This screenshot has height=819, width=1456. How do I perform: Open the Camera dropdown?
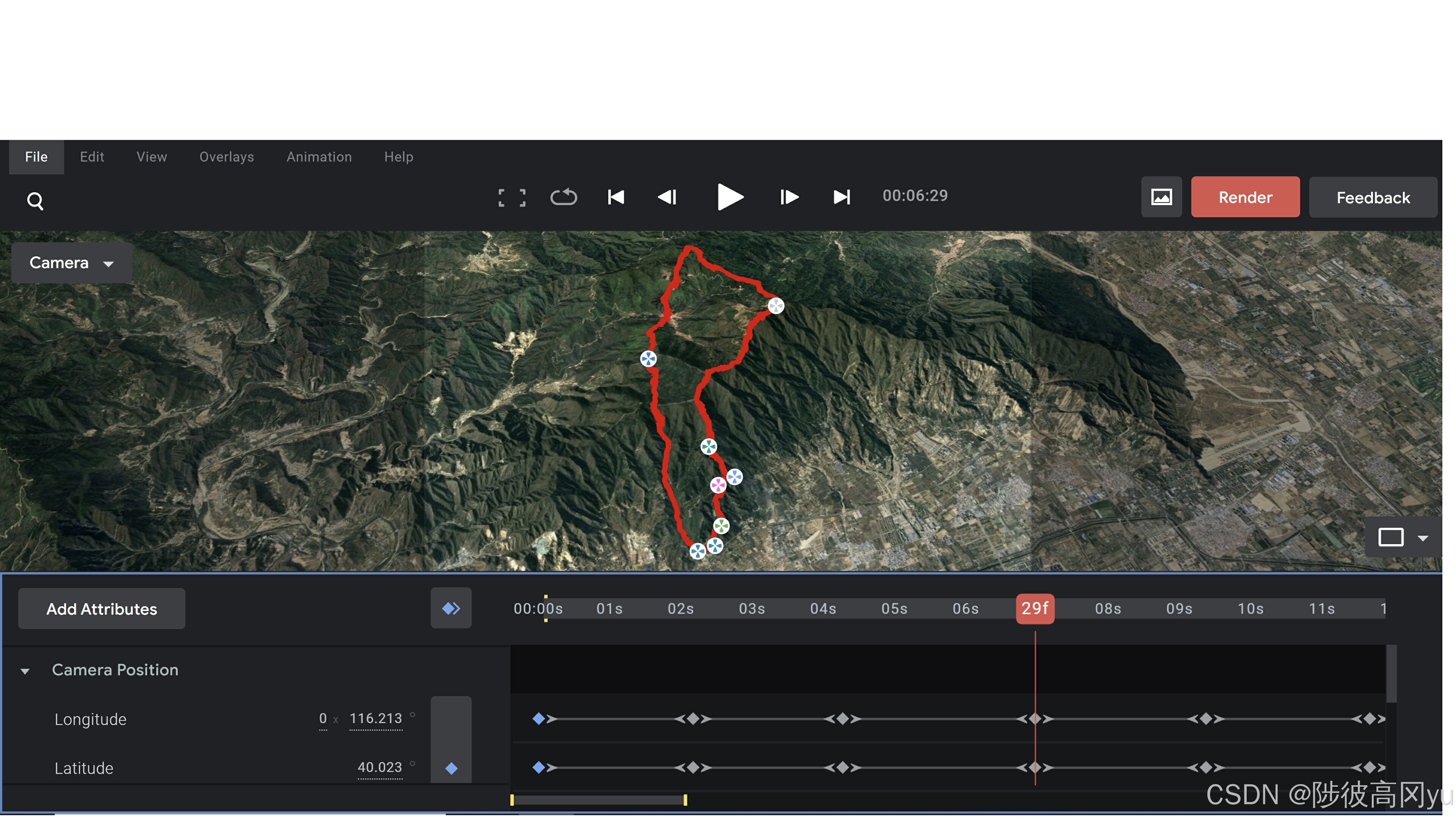[72, 263]
